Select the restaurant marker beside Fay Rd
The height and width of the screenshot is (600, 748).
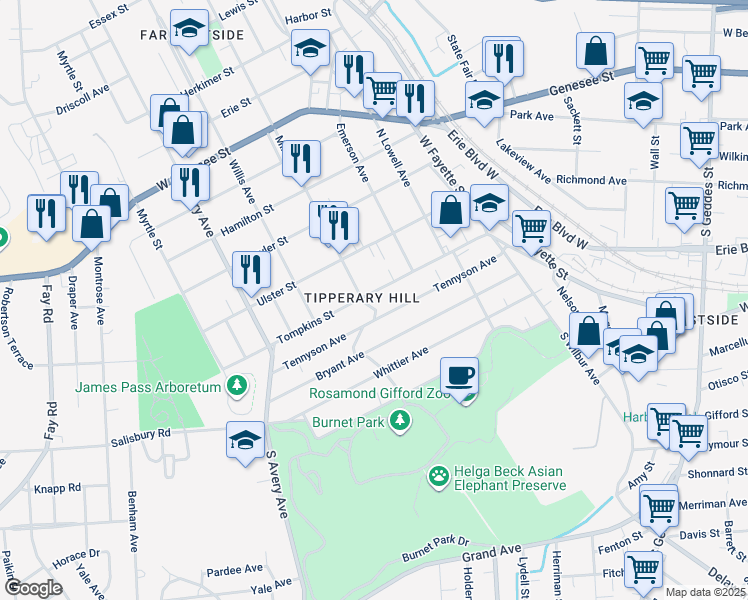46,213
